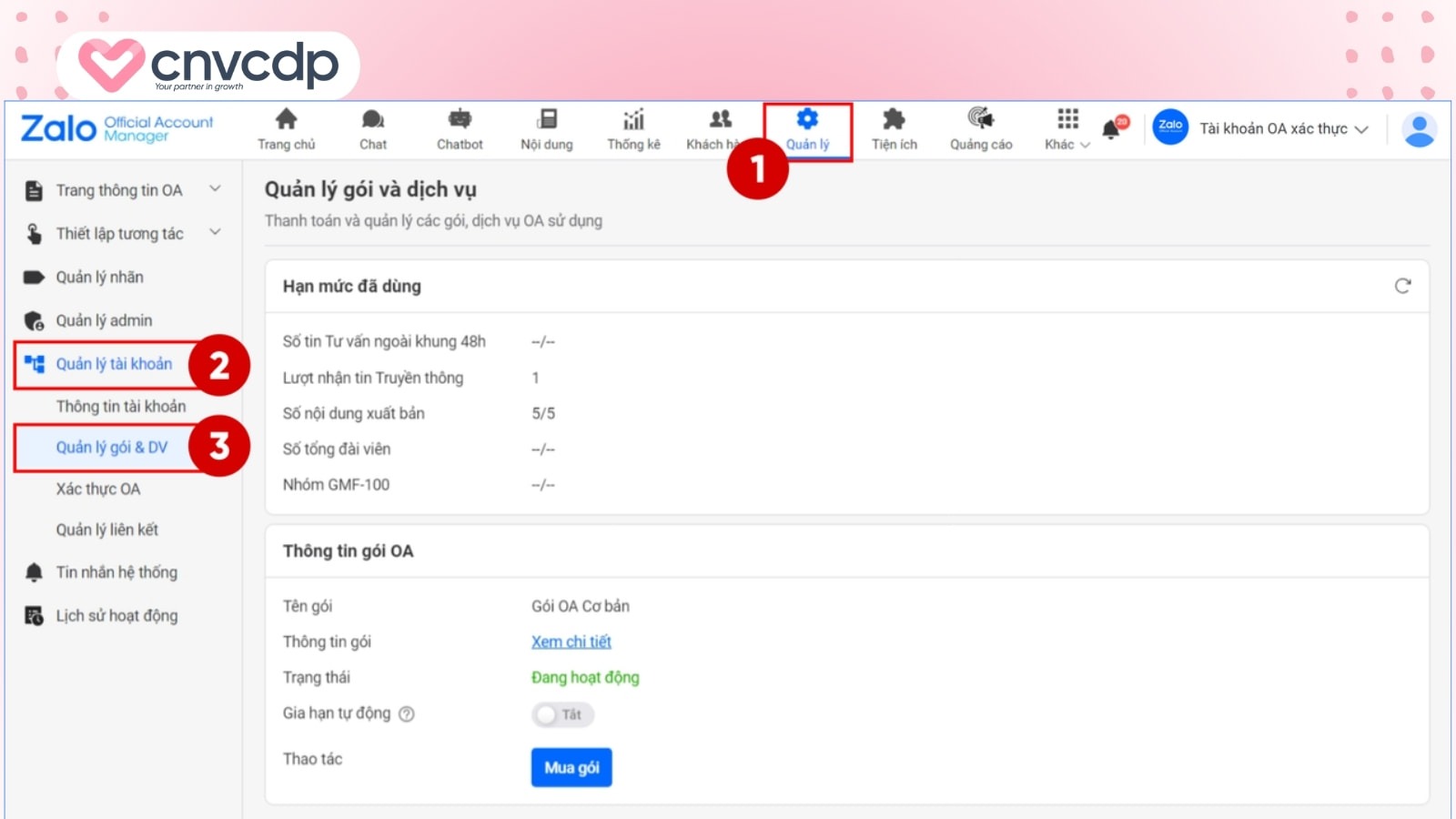Open the Chatbot robot icon
1456x819 pixels.
[460, 119]
